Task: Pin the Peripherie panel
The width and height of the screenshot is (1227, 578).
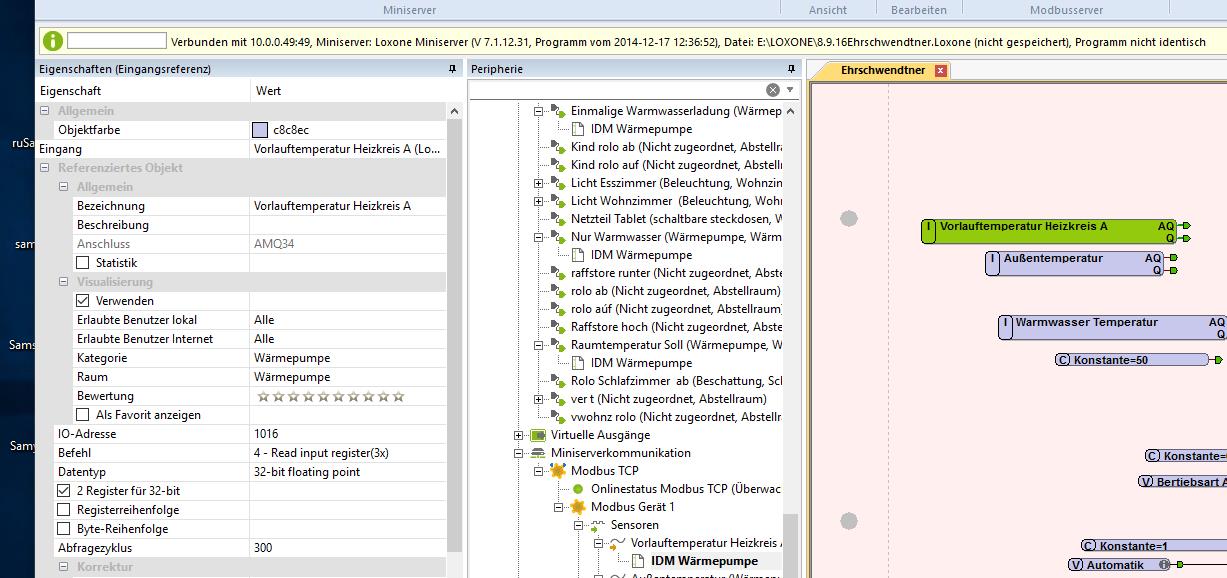Action: 792,69
